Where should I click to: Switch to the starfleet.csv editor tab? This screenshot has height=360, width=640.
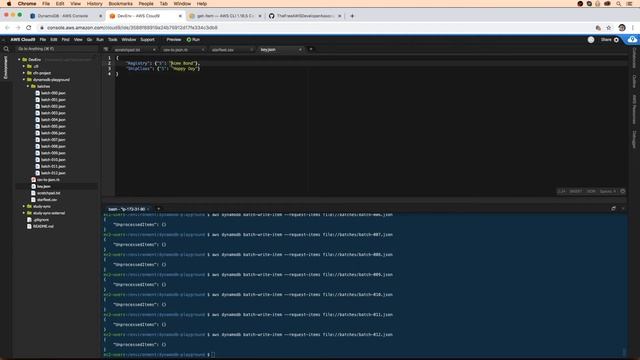223,50
